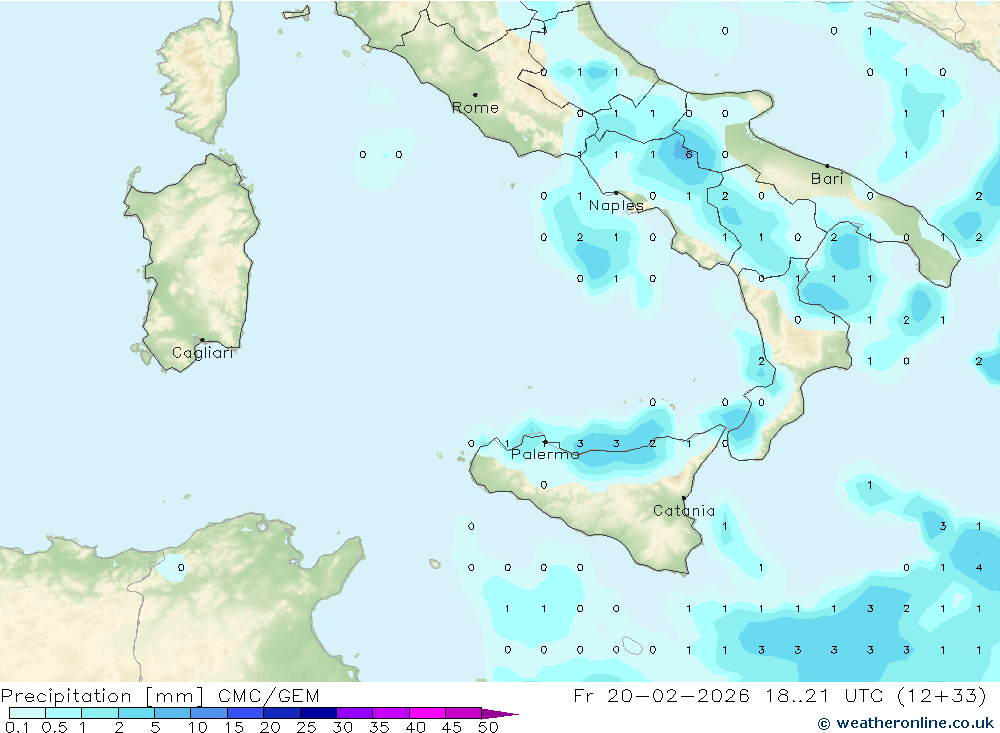The width and height of the screenshot is (1000, 733).
Task: Click the Rome city marker dot
Action: (475, 95)
